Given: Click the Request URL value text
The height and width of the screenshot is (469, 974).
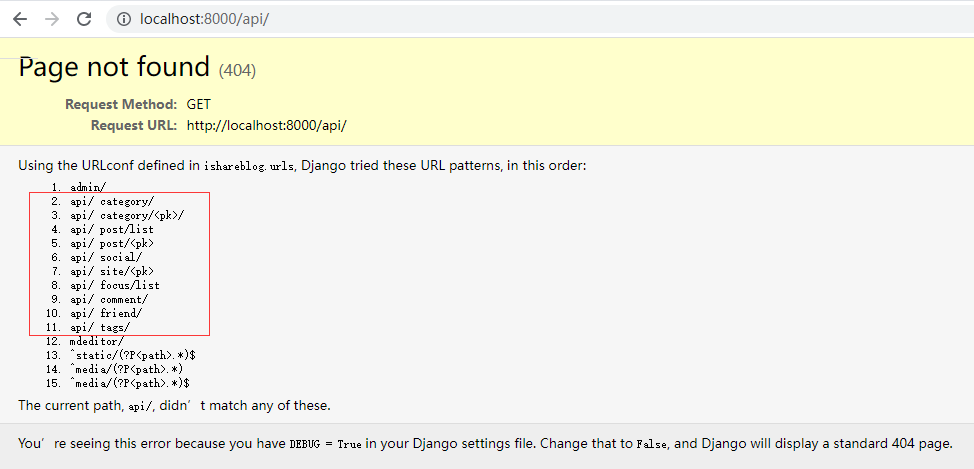Looking at the screenshot, I should click(266, 125).
